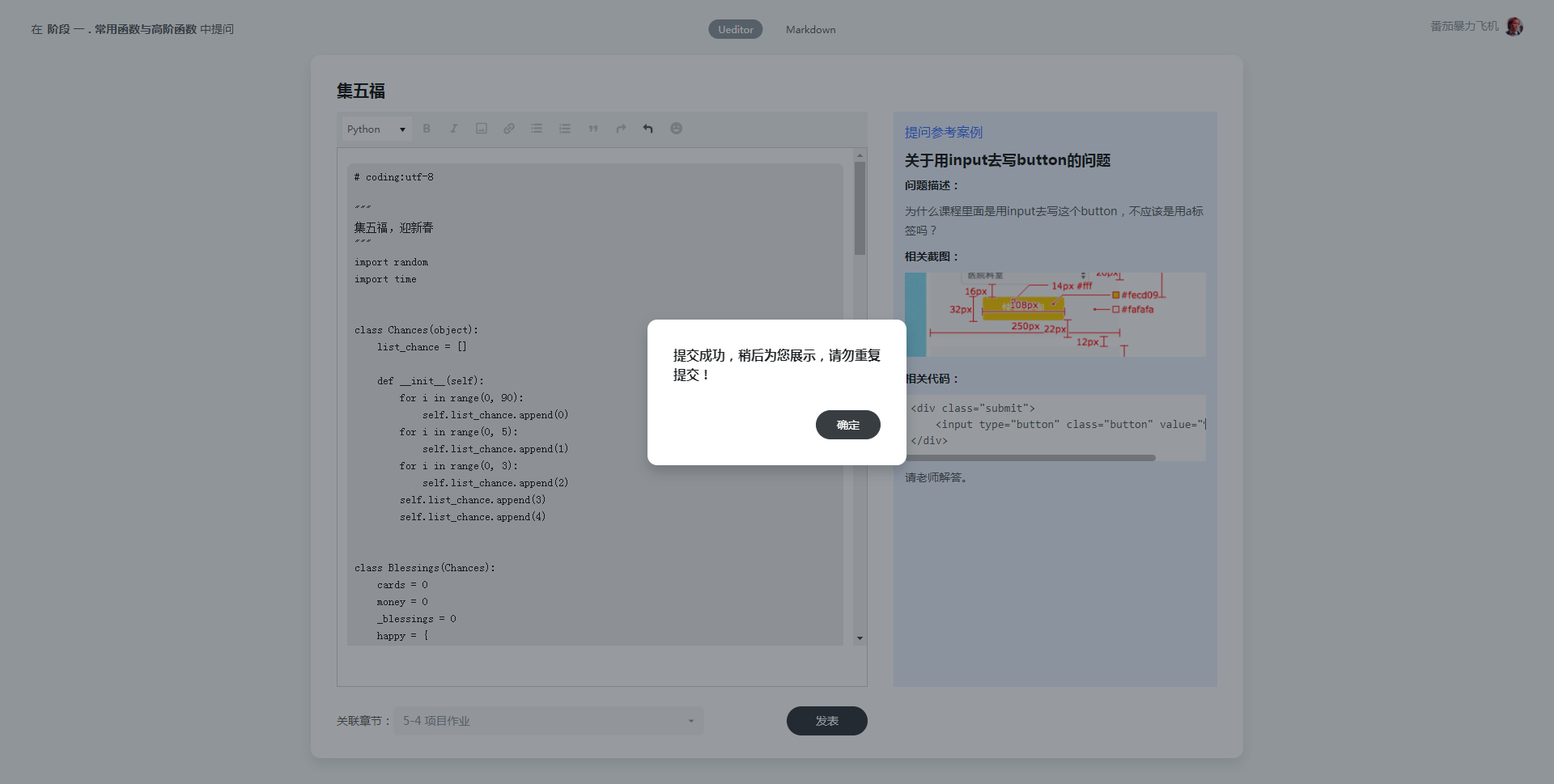Open the 提问参考案例 link
The width and height of the screenshot is (1554, 784).
point(943,133)
